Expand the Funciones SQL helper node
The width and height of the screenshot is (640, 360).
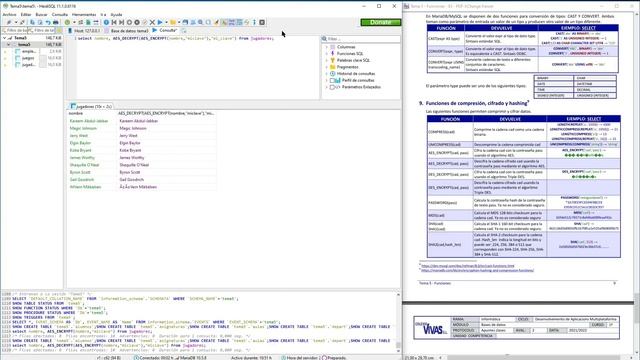point(327,53)
